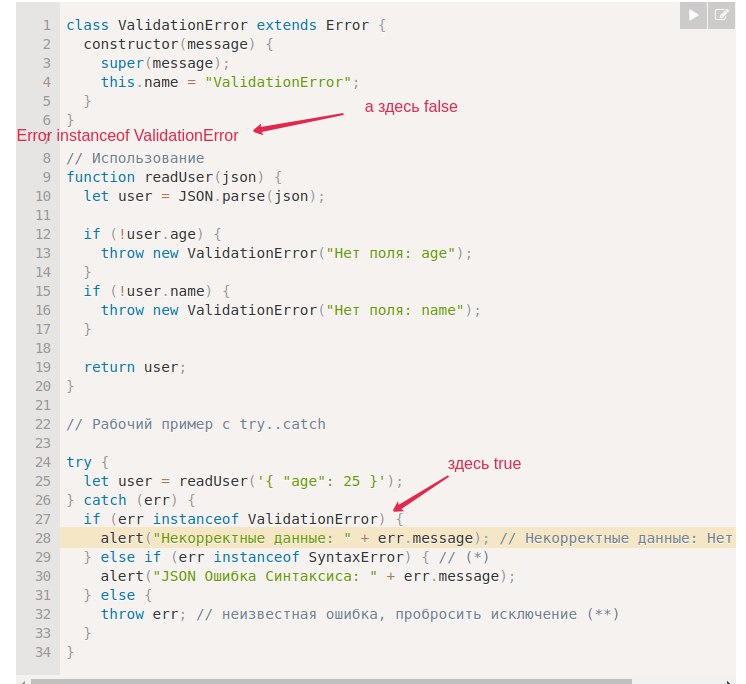Click 'err instanceof ValidationError' on line 27

point(247,519)
